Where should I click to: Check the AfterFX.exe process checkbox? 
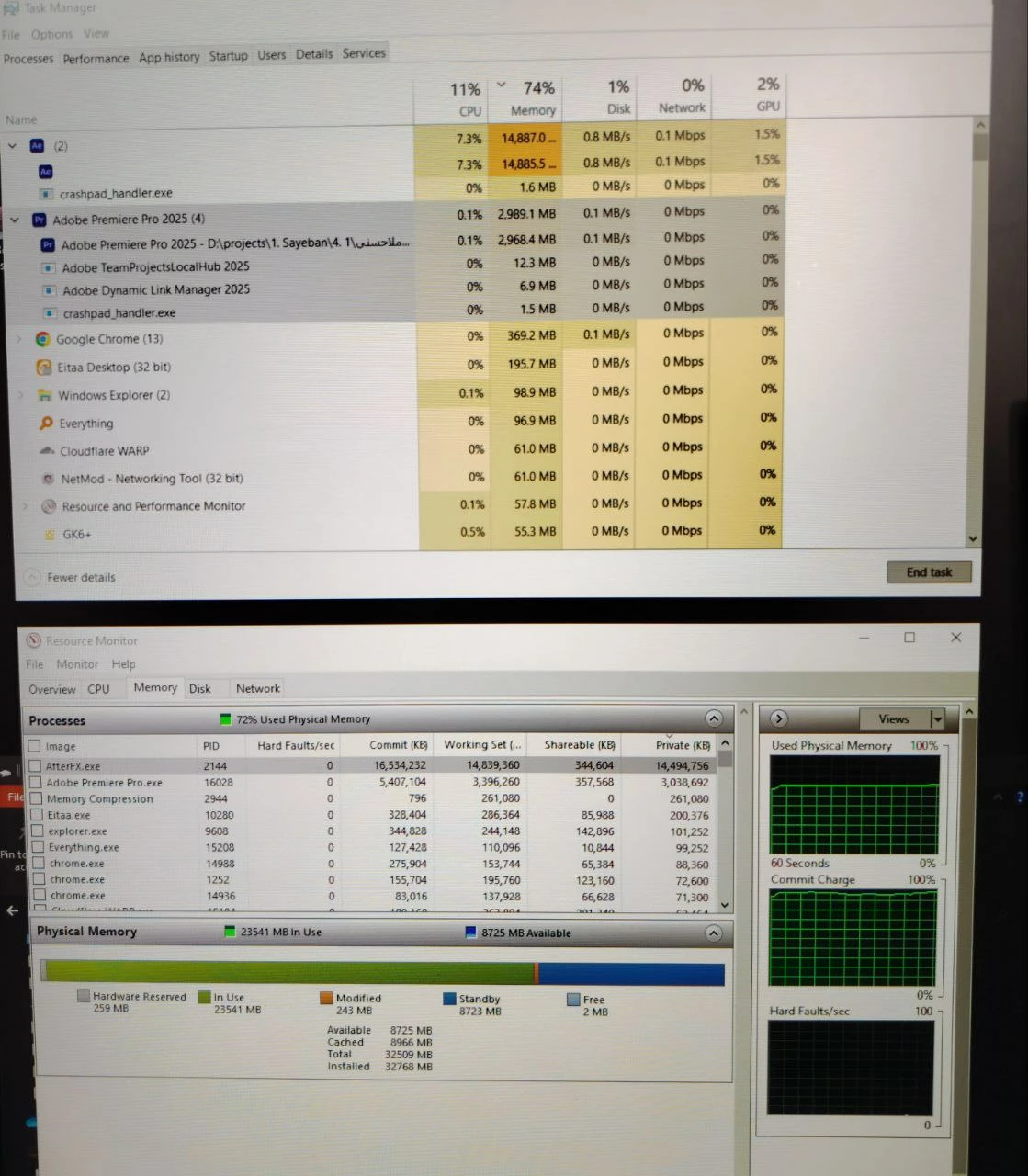35,765
